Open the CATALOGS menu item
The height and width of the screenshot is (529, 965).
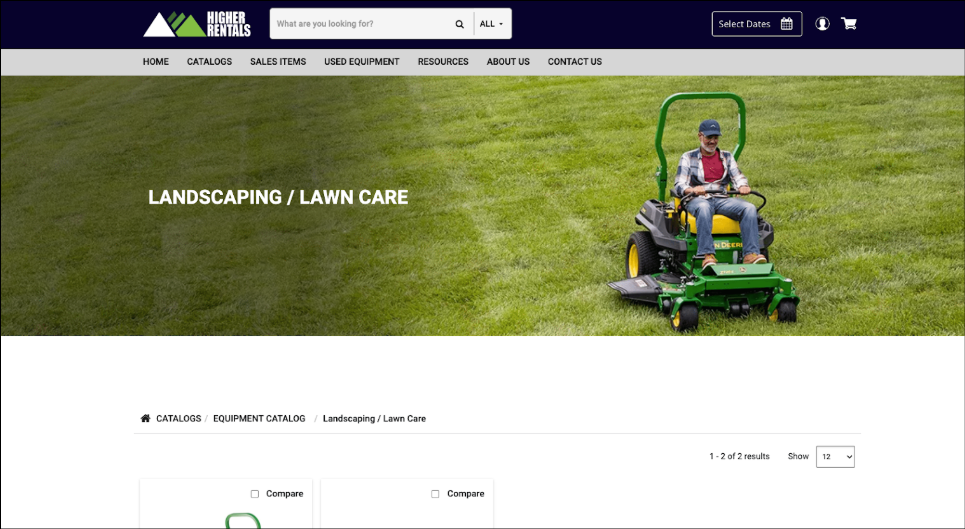[x=209, y=62]
